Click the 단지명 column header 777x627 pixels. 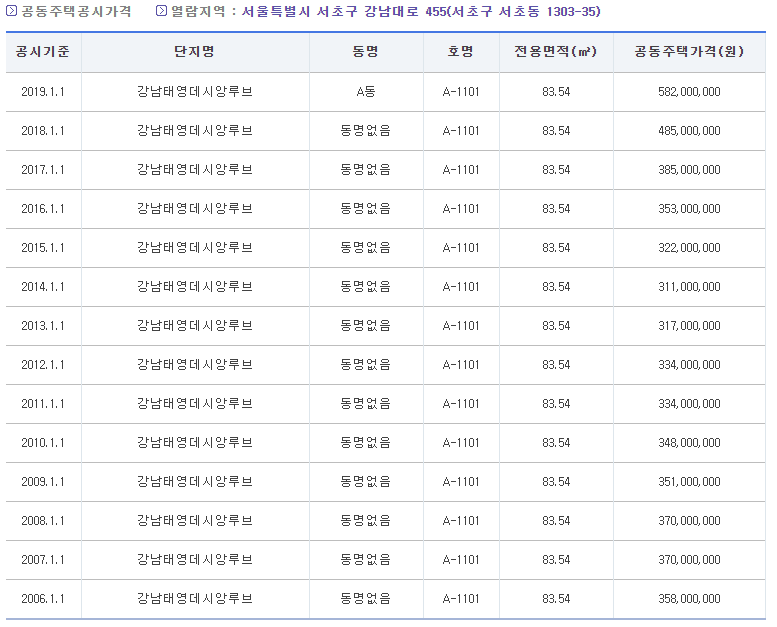pyautogui.click(x=195, y=52)
